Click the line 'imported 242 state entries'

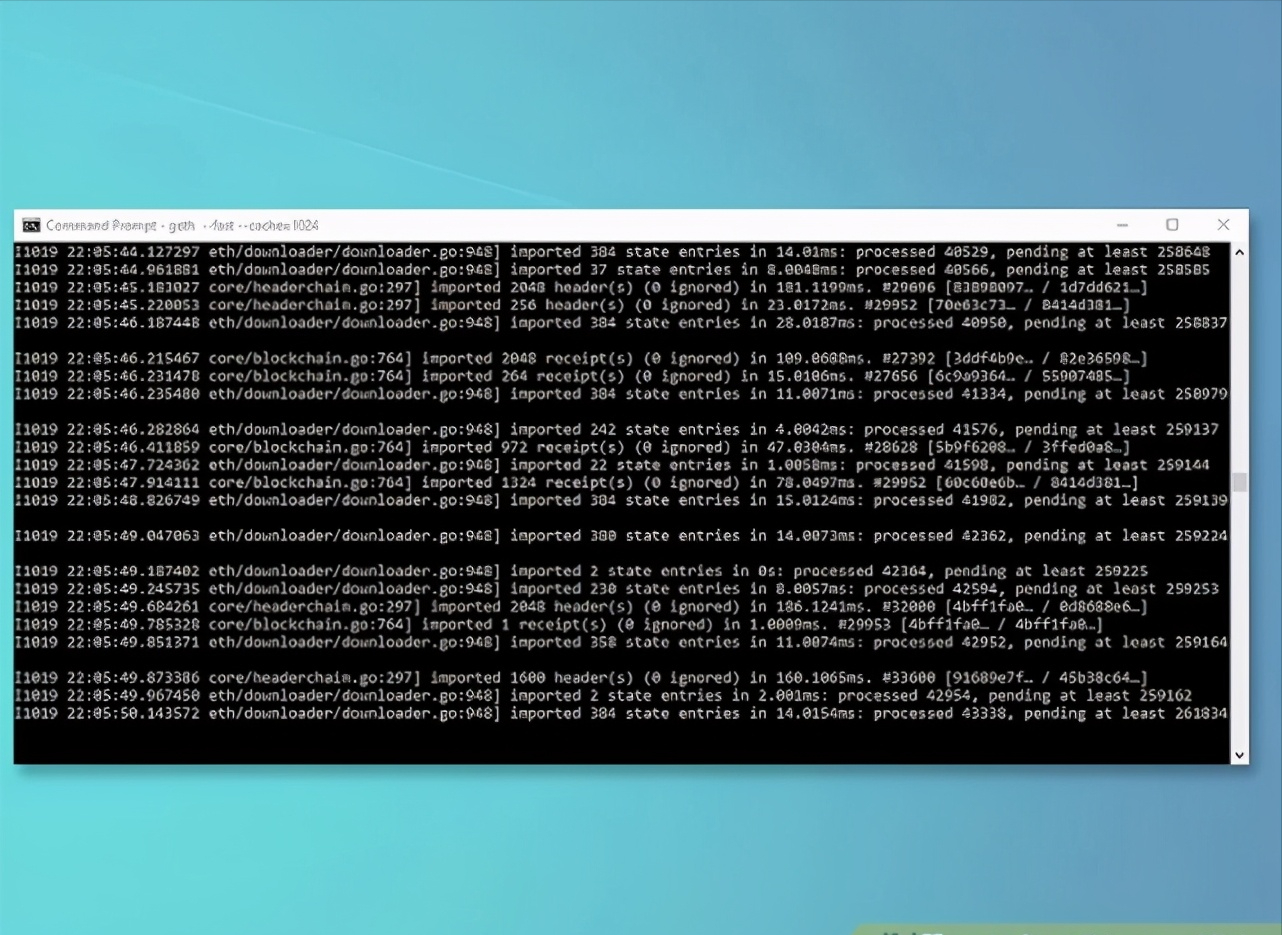(x=618, y=429)
